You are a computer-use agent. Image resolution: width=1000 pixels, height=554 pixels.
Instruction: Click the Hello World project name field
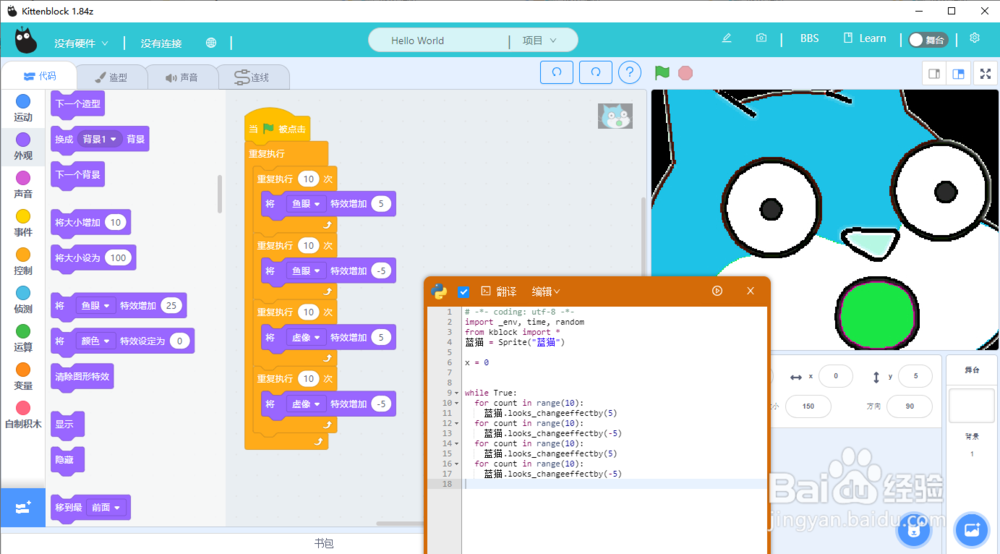(439, 40)
